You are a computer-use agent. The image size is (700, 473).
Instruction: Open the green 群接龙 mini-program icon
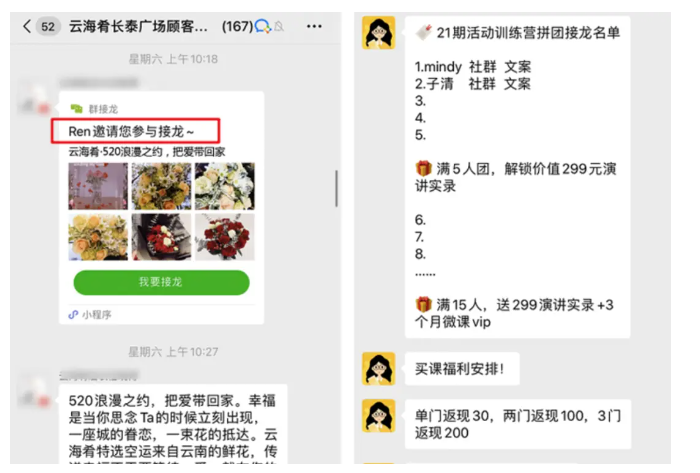click(x=76, y=108)
